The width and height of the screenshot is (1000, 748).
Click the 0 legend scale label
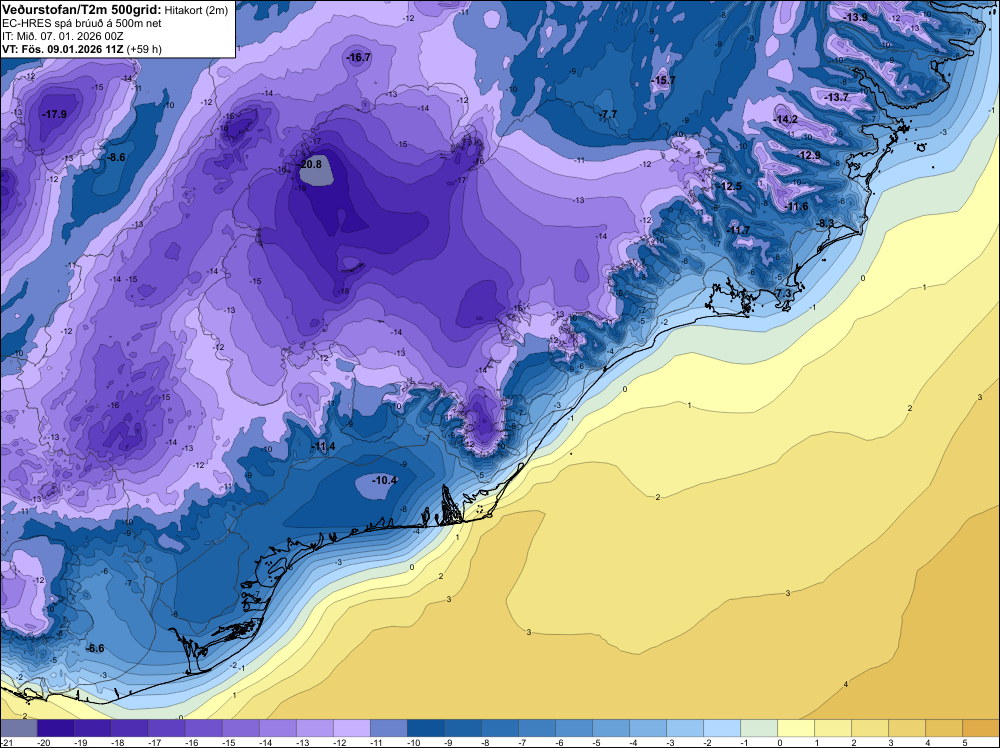coord(779,742)
